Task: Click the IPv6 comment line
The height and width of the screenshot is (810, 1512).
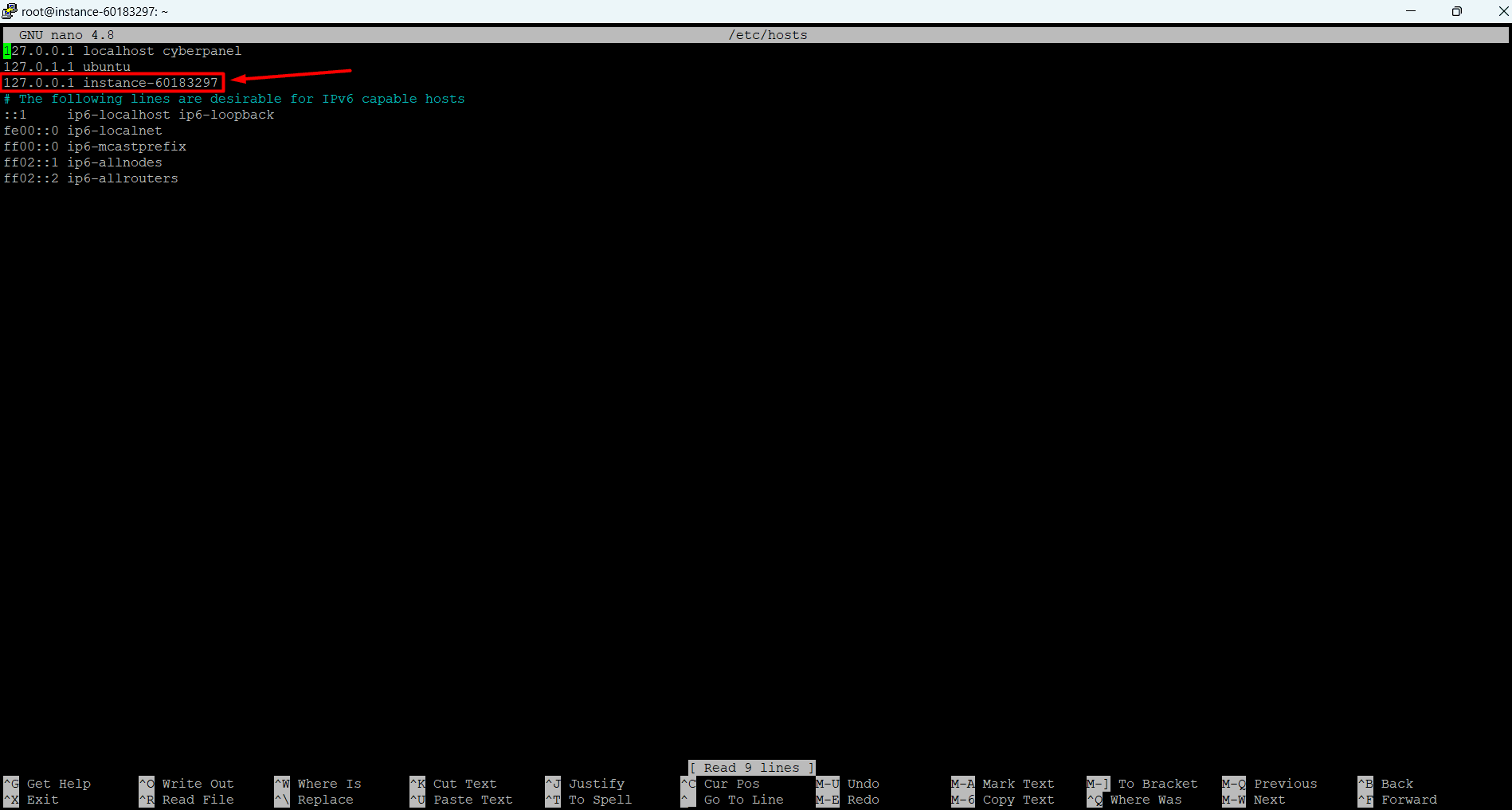Action: pyautogui.click(x=234, y=99)
